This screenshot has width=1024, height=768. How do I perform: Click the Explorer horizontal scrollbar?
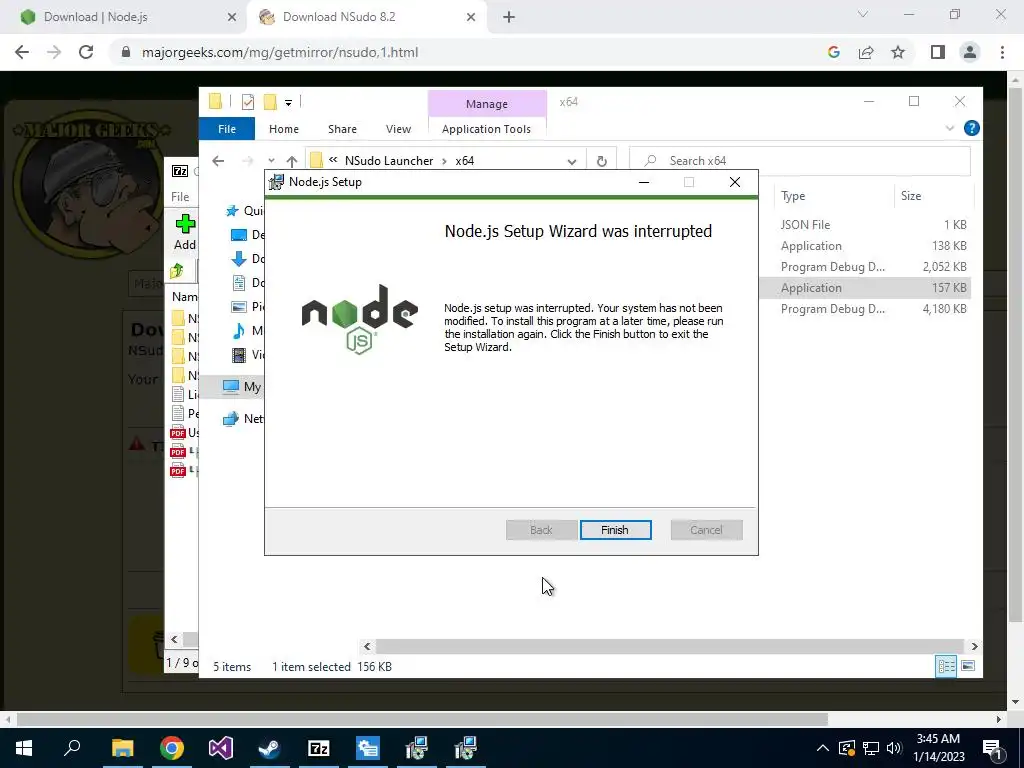coord(670,646)
